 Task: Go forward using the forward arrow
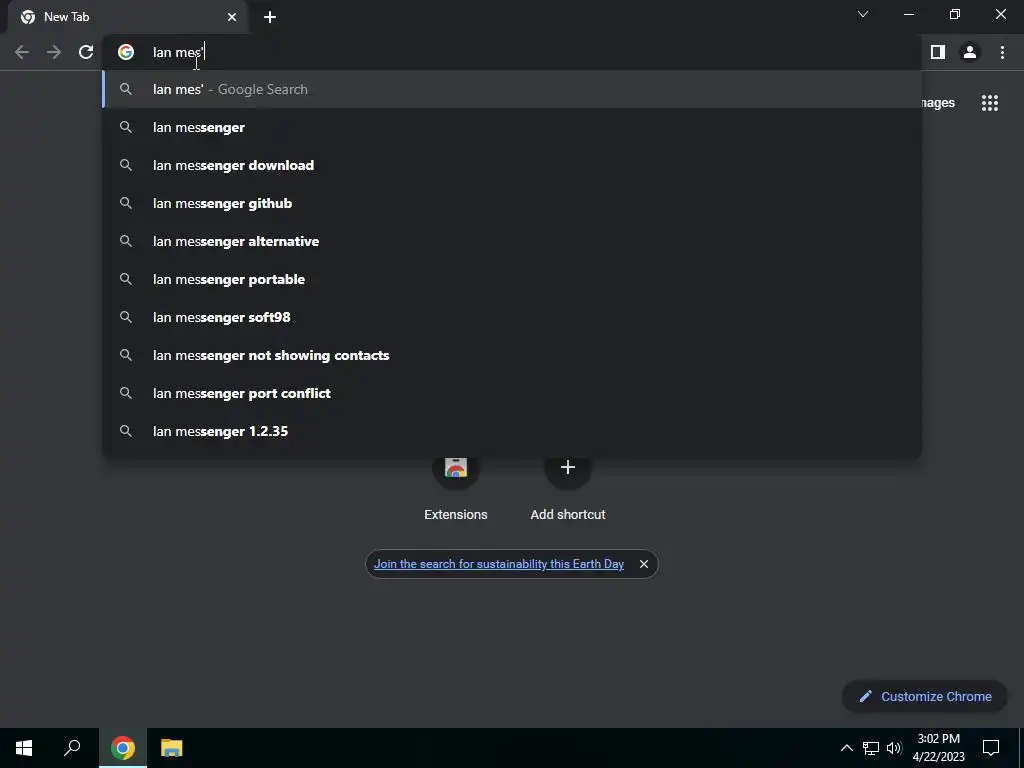[x=54, y=52]
